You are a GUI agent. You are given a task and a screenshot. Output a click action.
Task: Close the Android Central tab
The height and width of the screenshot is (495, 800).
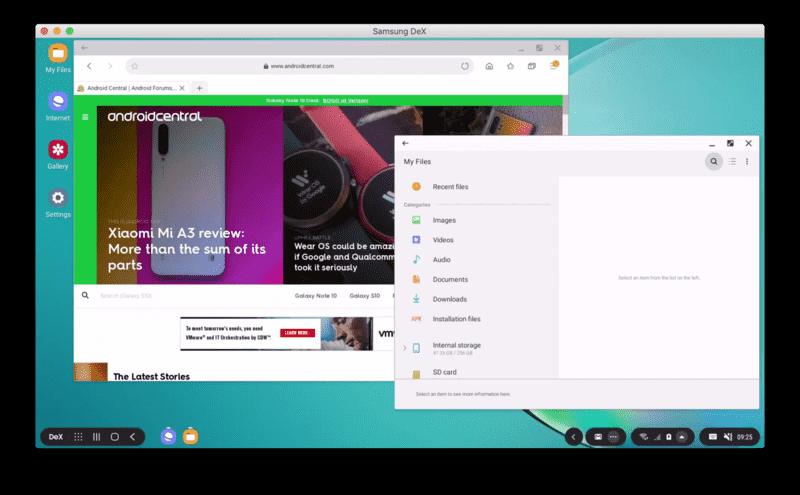click(182, 88)
